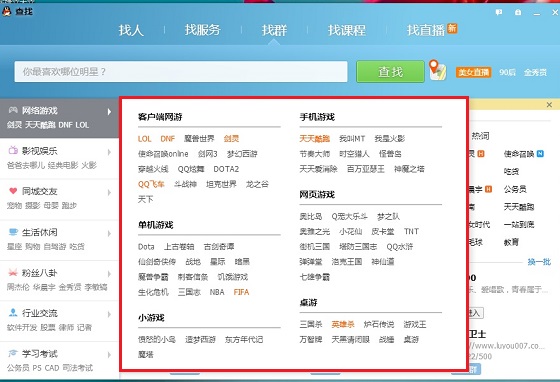
Task: Open the 找课程 tab
Action: point(347,30)
